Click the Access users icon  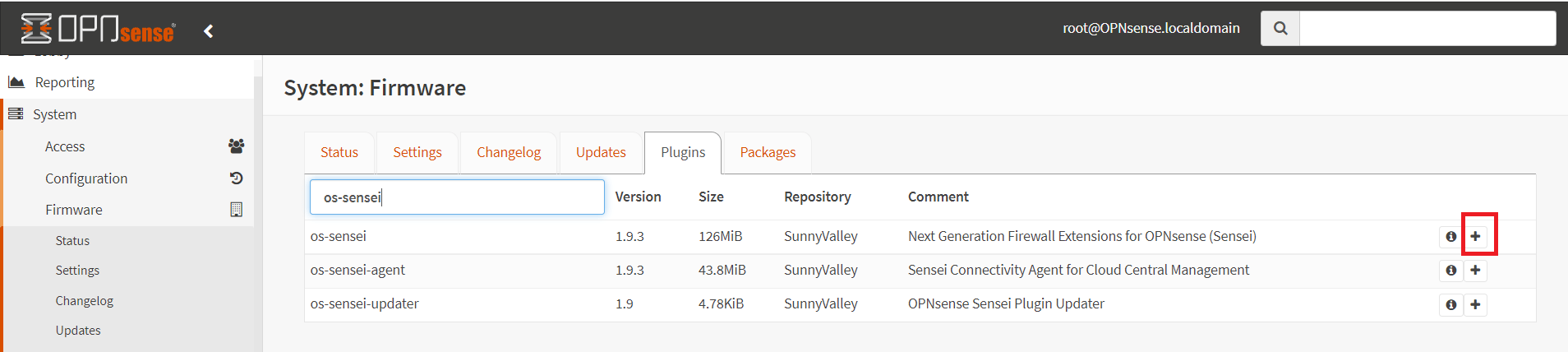click(x=236, y=146)
